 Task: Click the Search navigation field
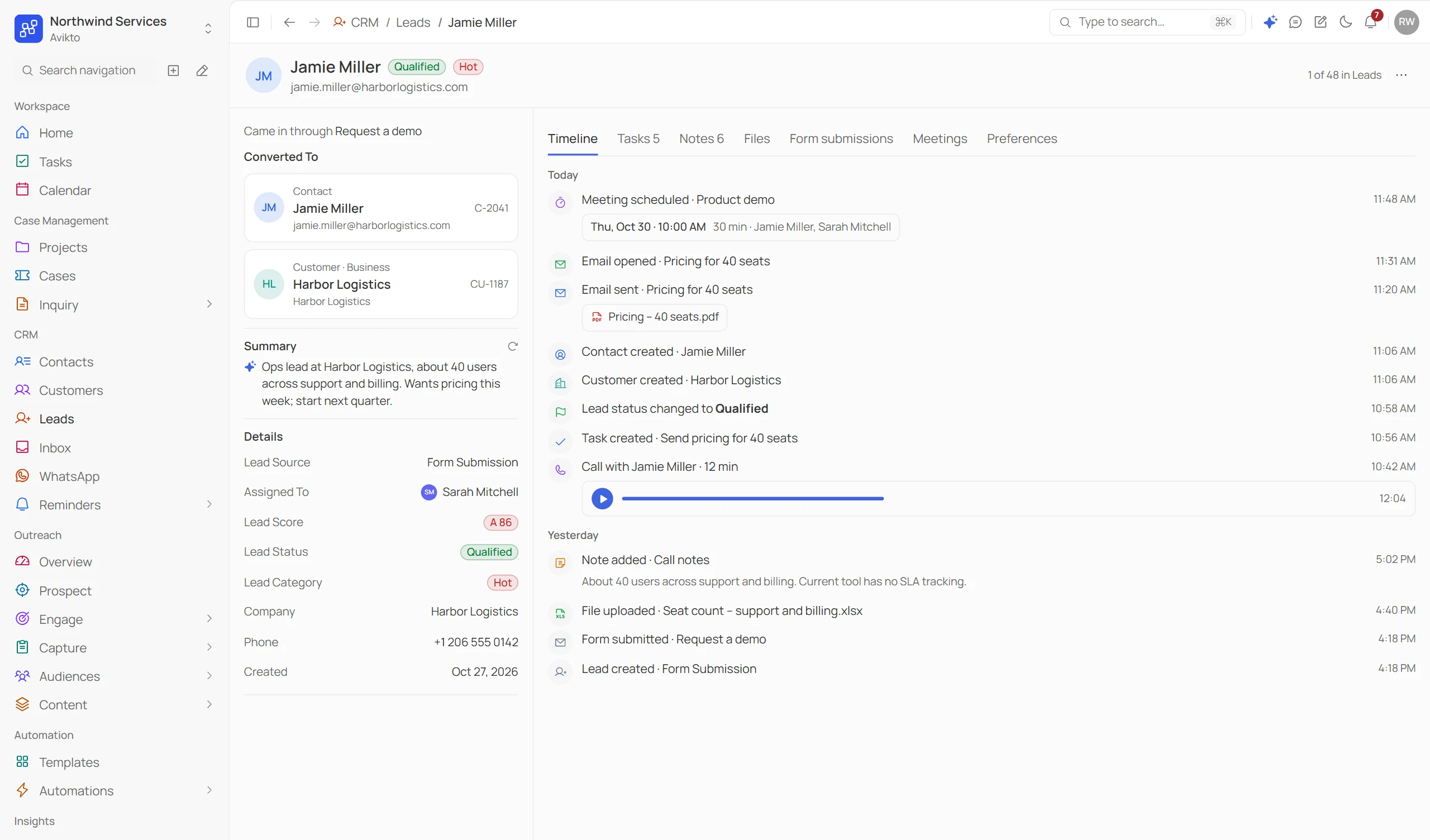pyautogui.click(x=87, y=70)
